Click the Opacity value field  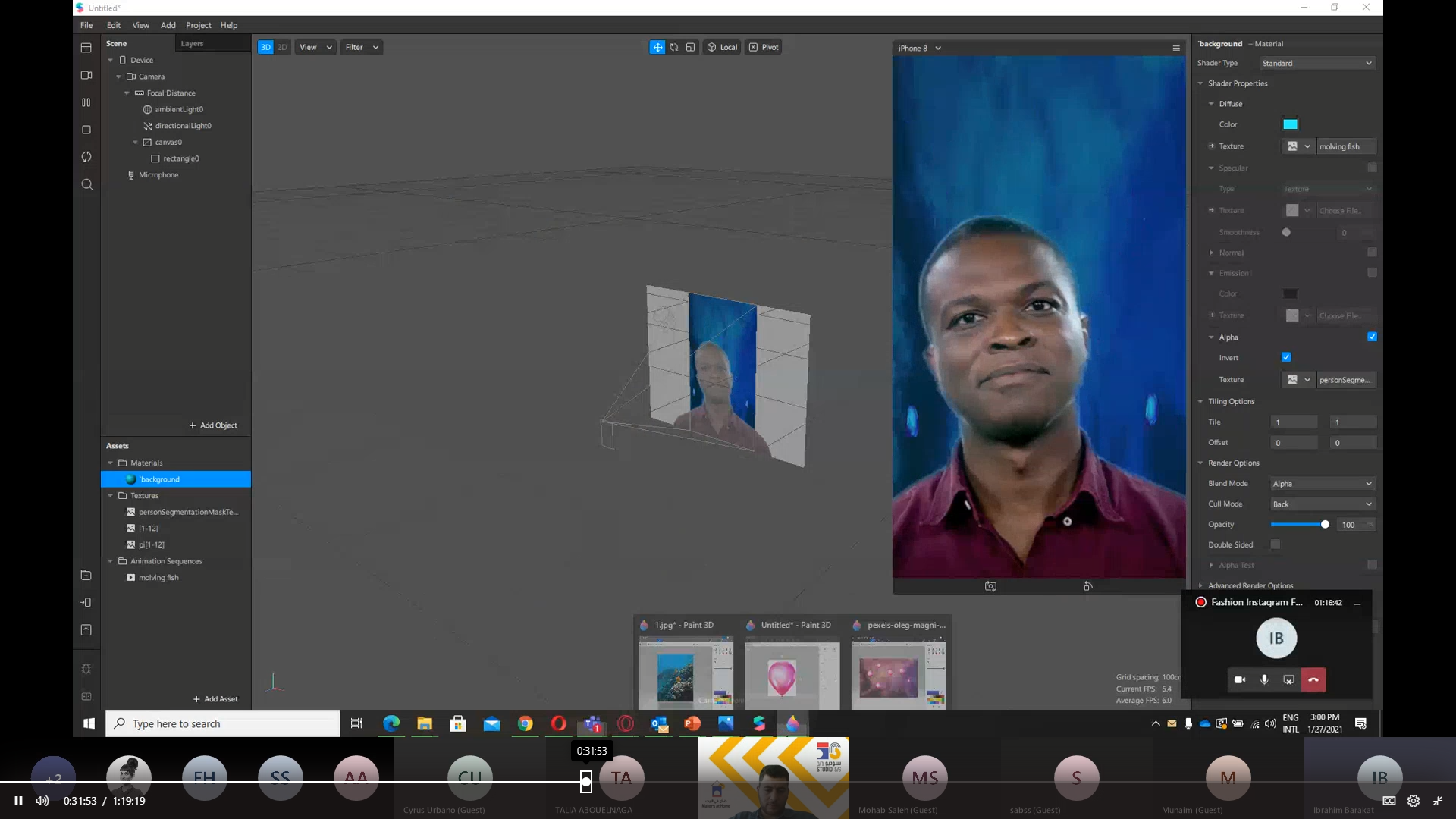coord(1356,525)
